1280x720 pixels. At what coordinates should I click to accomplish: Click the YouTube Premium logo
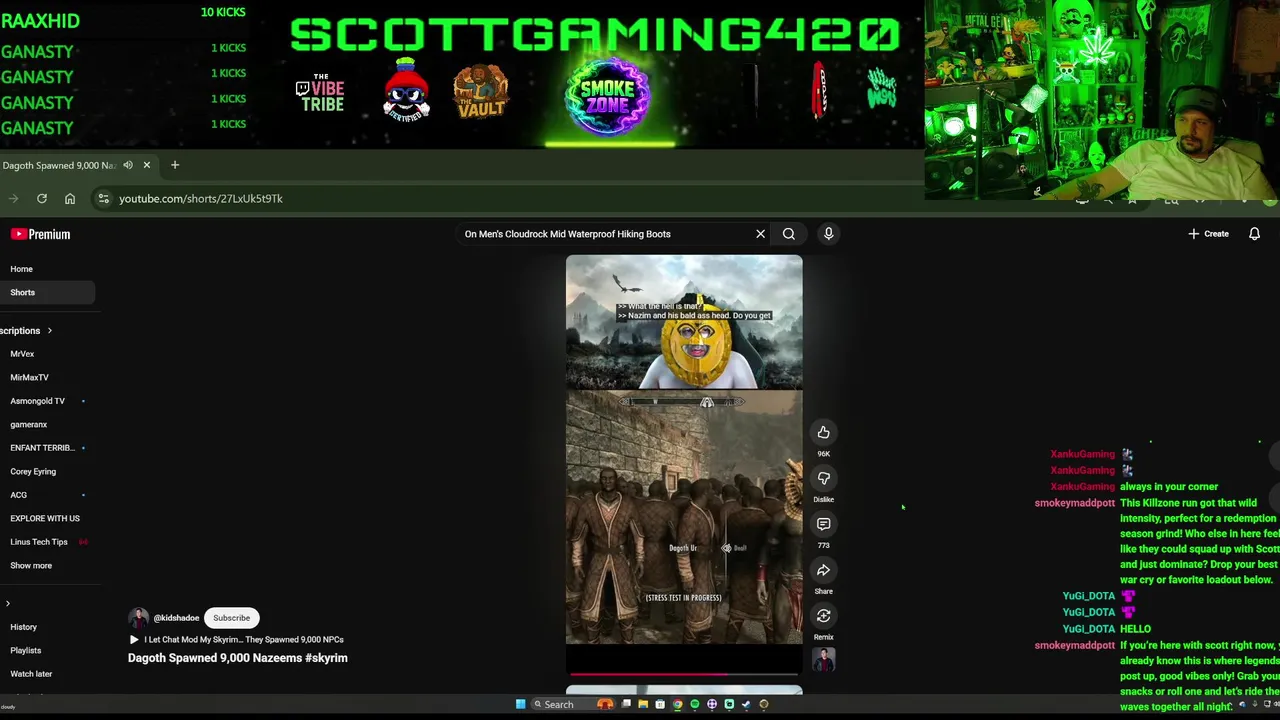coord(40,234)
